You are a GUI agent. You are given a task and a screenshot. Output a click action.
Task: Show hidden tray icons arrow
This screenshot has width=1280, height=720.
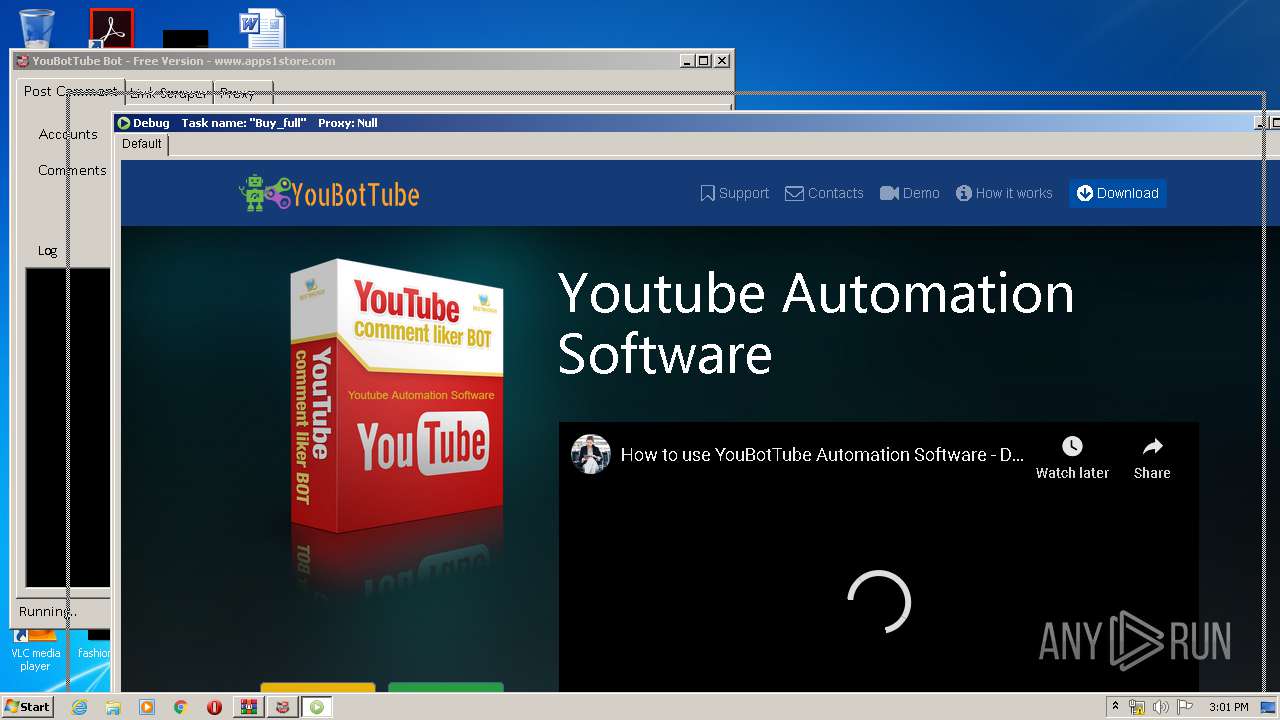click(x=1115, y=706)
